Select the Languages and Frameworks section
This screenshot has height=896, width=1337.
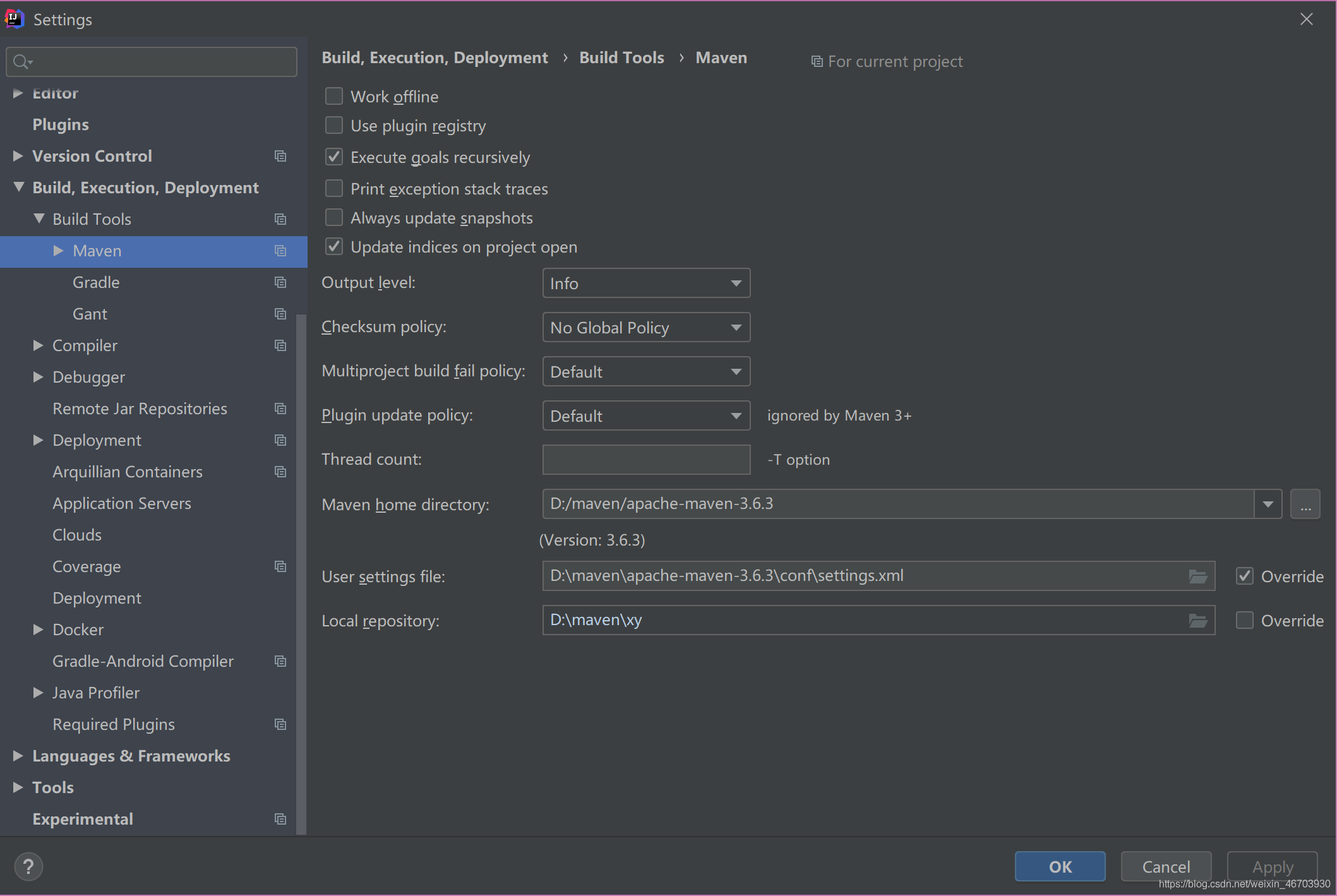tap(130, 755)
